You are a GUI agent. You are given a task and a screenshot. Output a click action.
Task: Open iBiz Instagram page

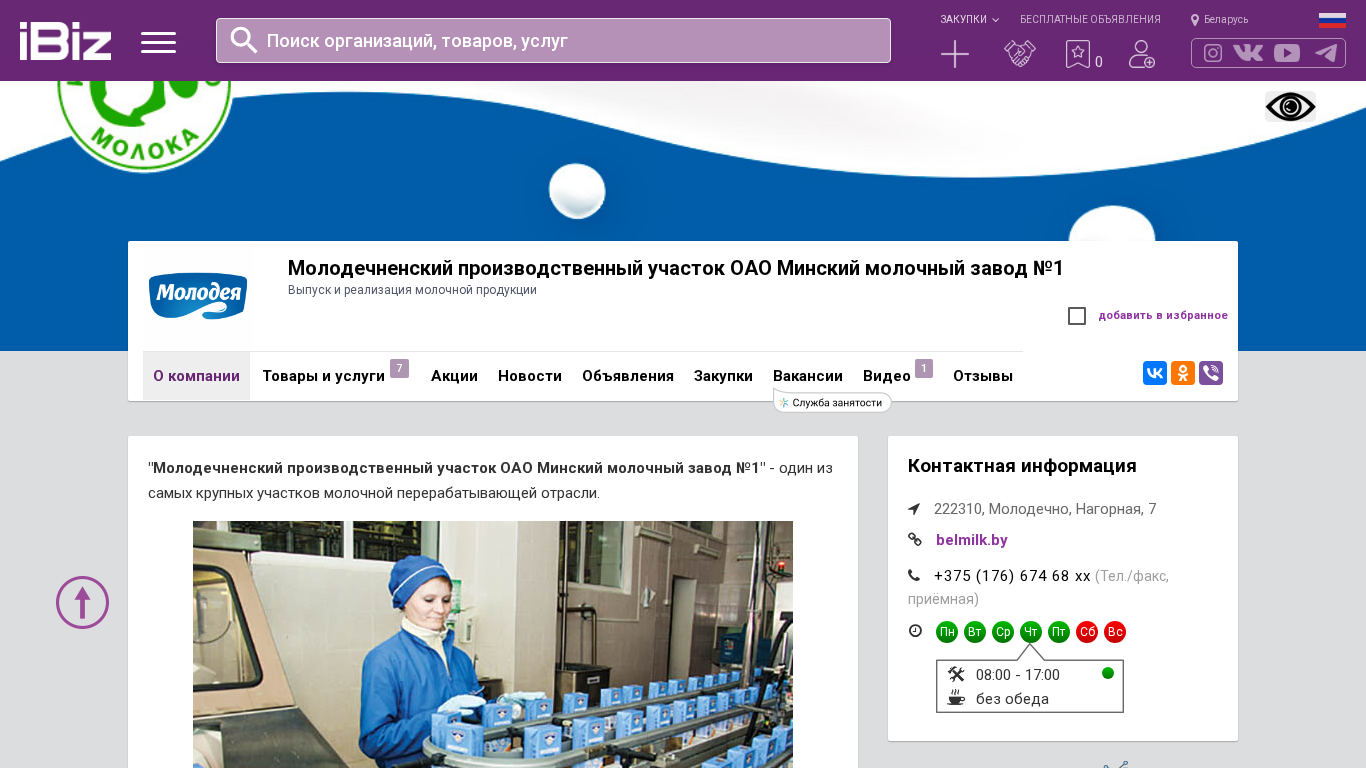point(1213,53)
